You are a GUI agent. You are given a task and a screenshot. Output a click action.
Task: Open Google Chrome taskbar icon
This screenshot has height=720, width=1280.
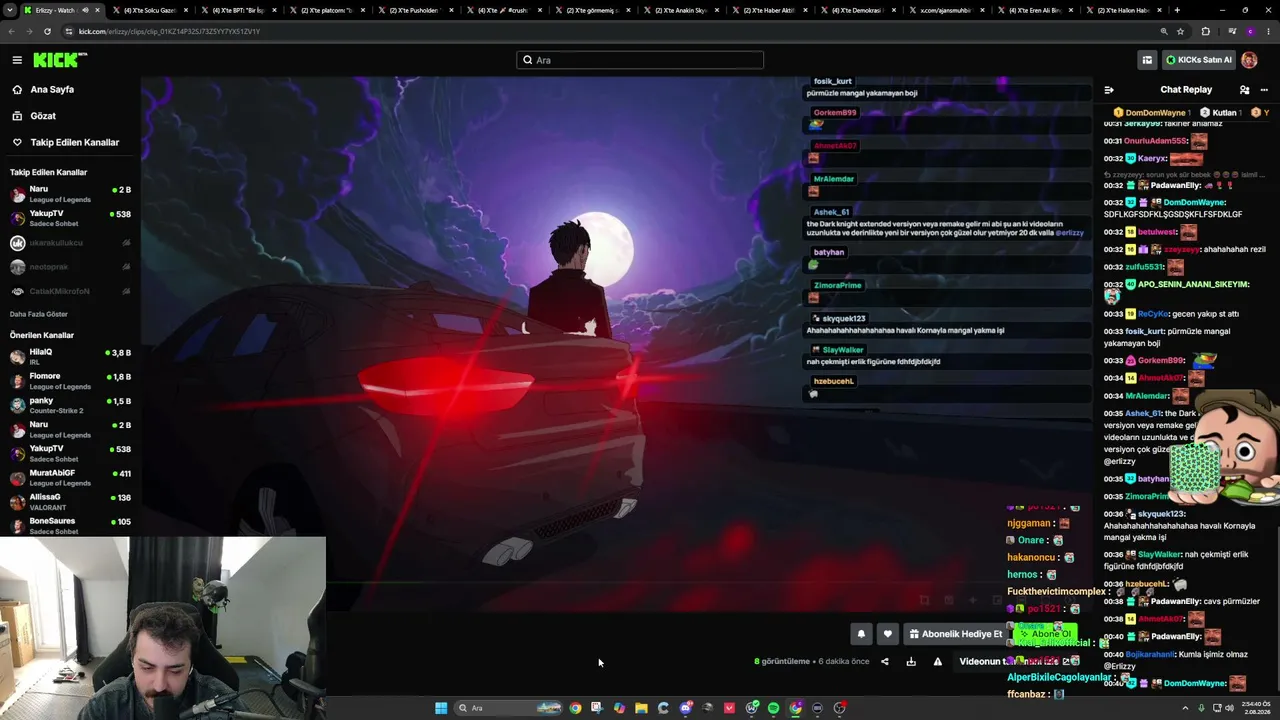tap(575, 708)
